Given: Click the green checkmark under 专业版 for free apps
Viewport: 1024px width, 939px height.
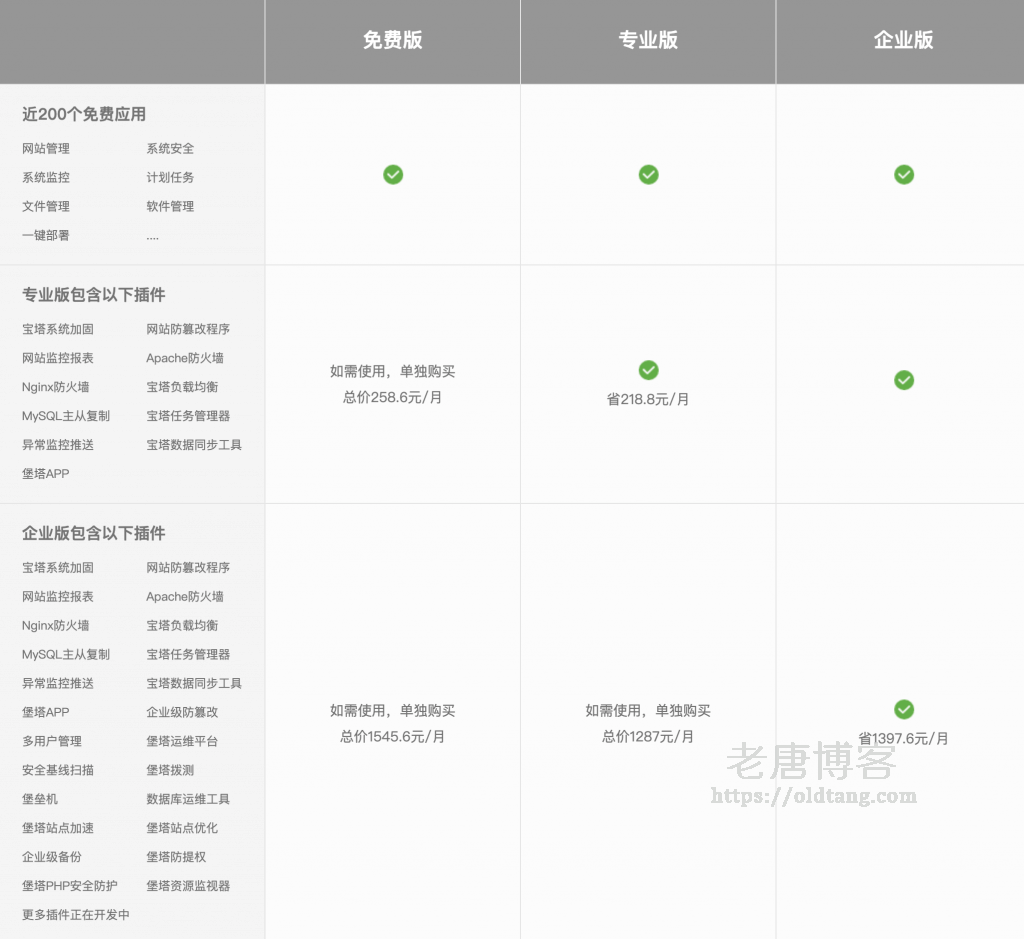Looking at the screenshot, I should [648, 174].
